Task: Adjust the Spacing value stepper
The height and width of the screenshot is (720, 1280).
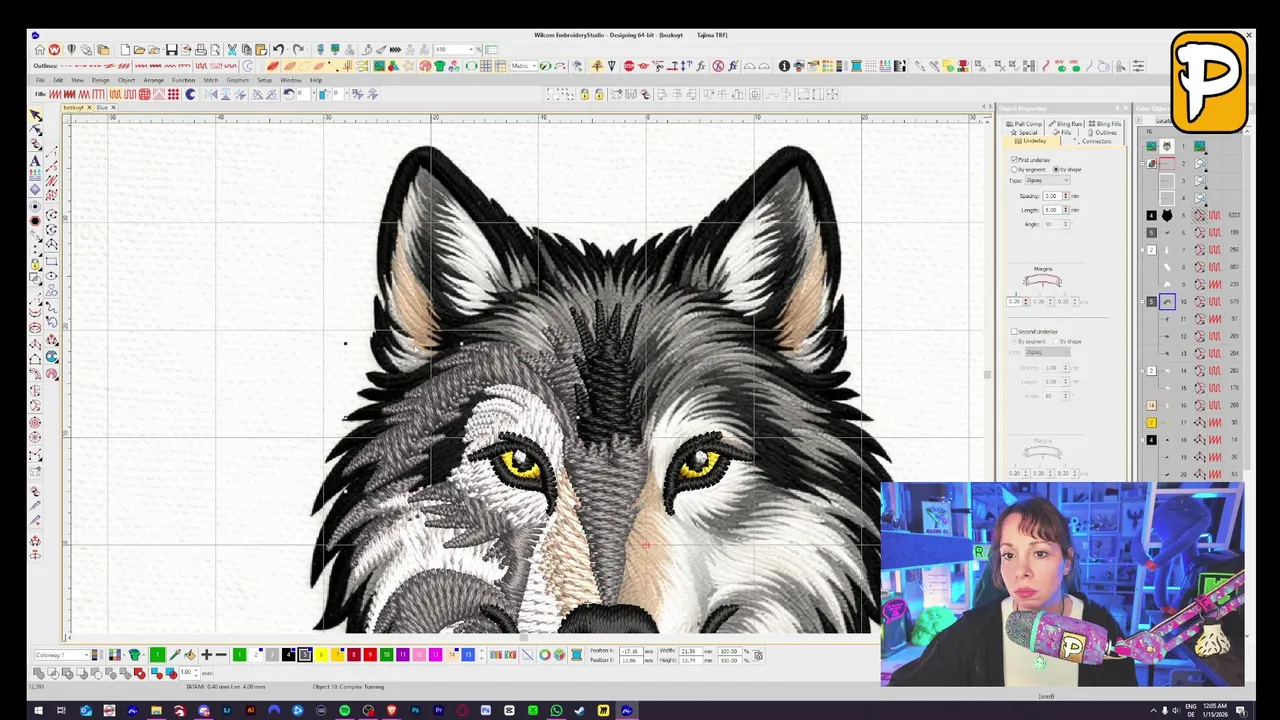Action: tap(1066, 196)
